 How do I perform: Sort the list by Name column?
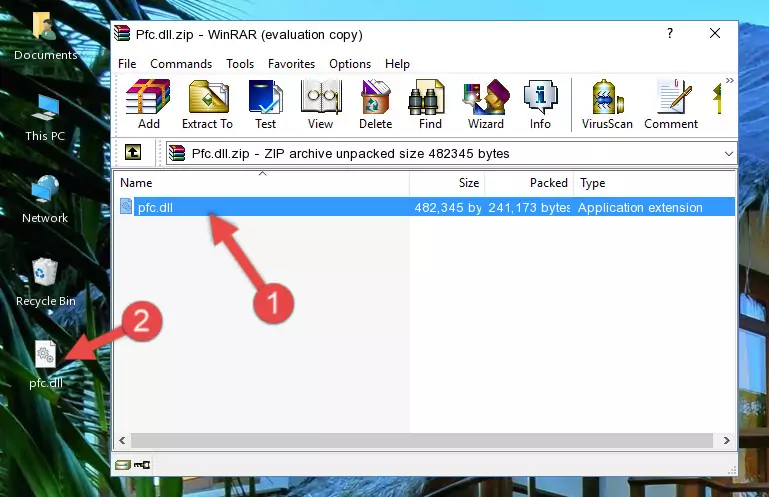262,183
